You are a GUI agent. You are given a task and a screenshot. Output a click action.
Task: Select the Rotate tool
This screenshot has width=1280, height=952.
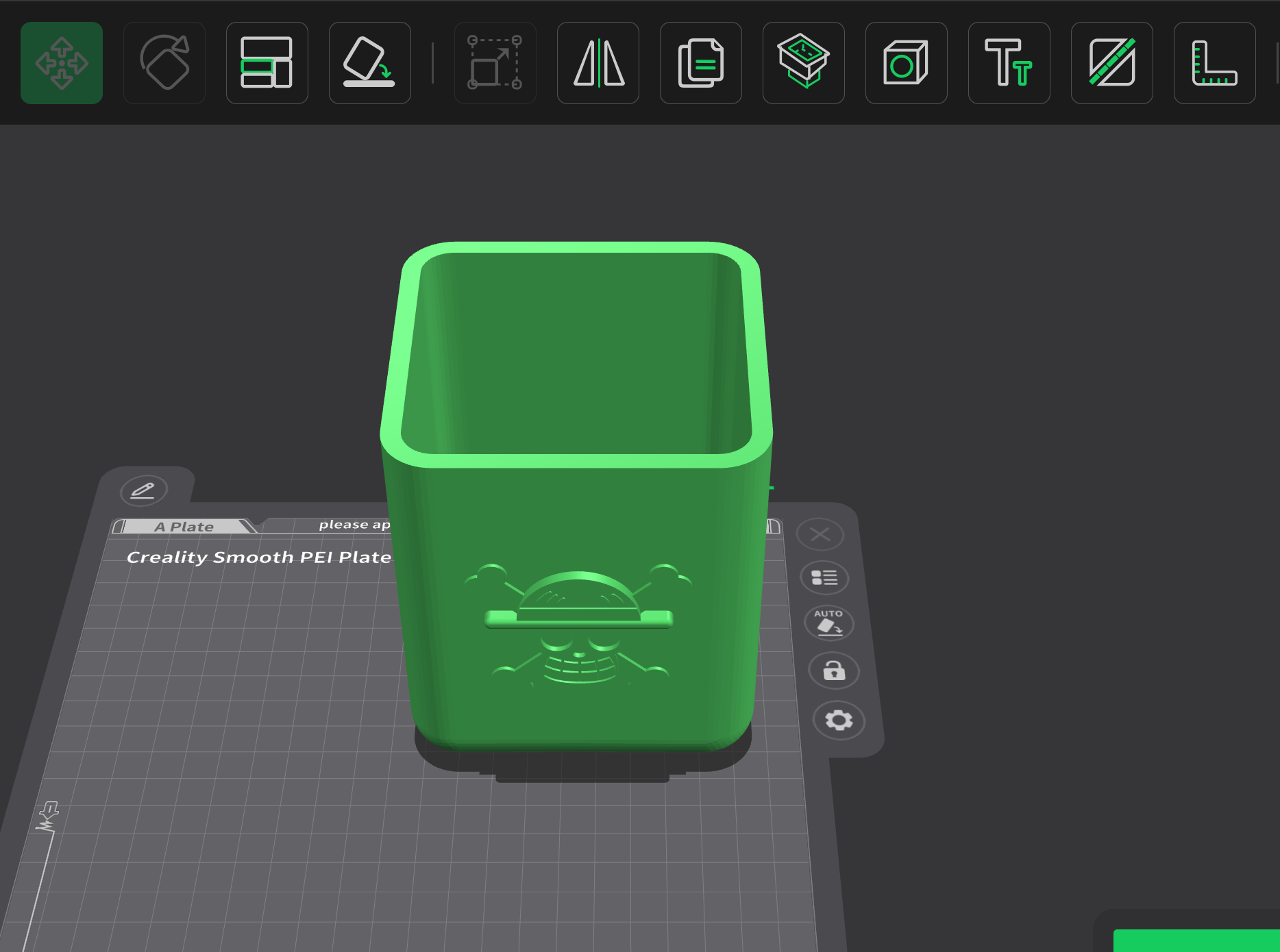pos(164,63)
